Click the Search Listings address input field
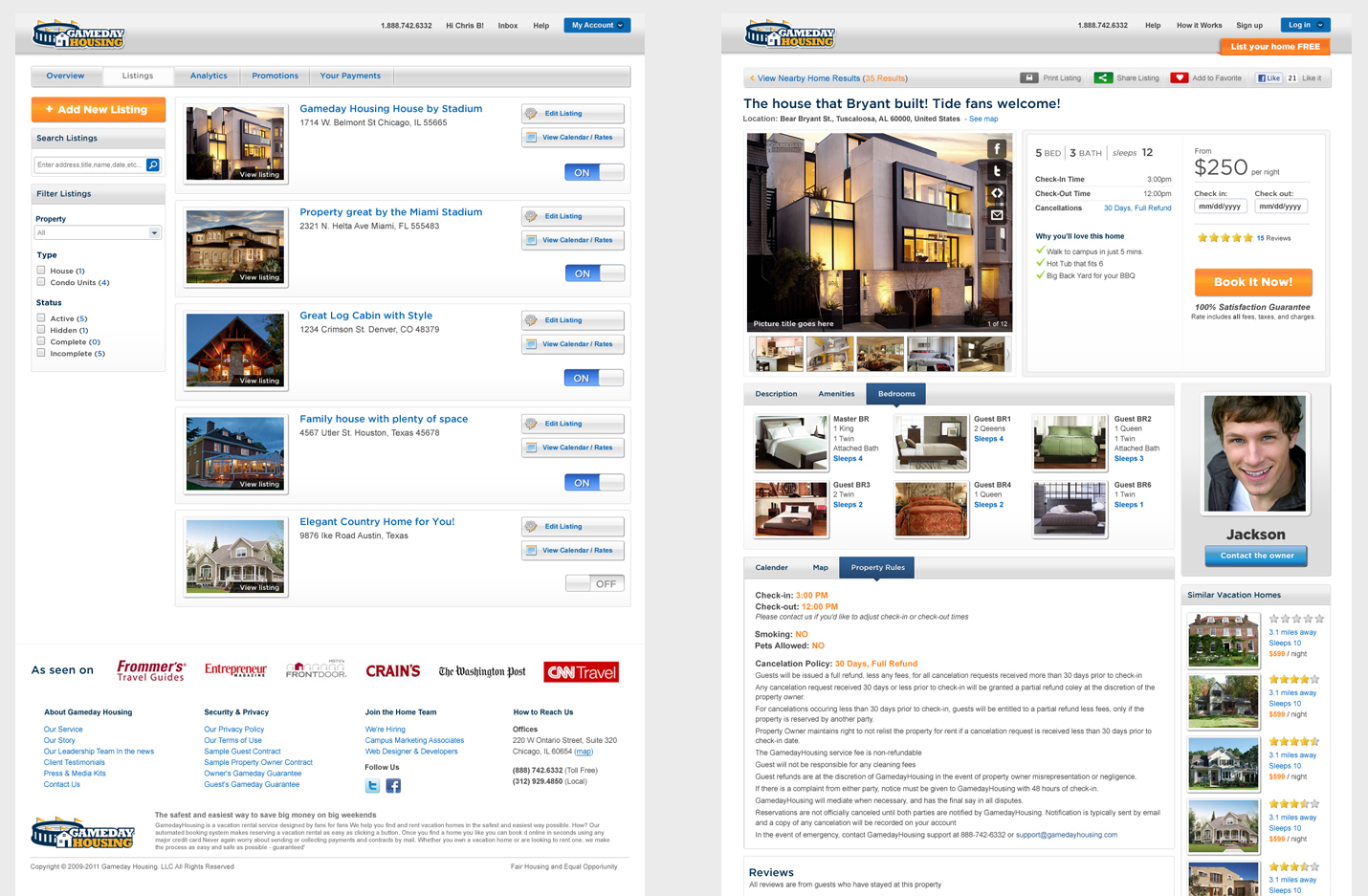This screenshot has height=896, width=1368. [x=91, y=164]
